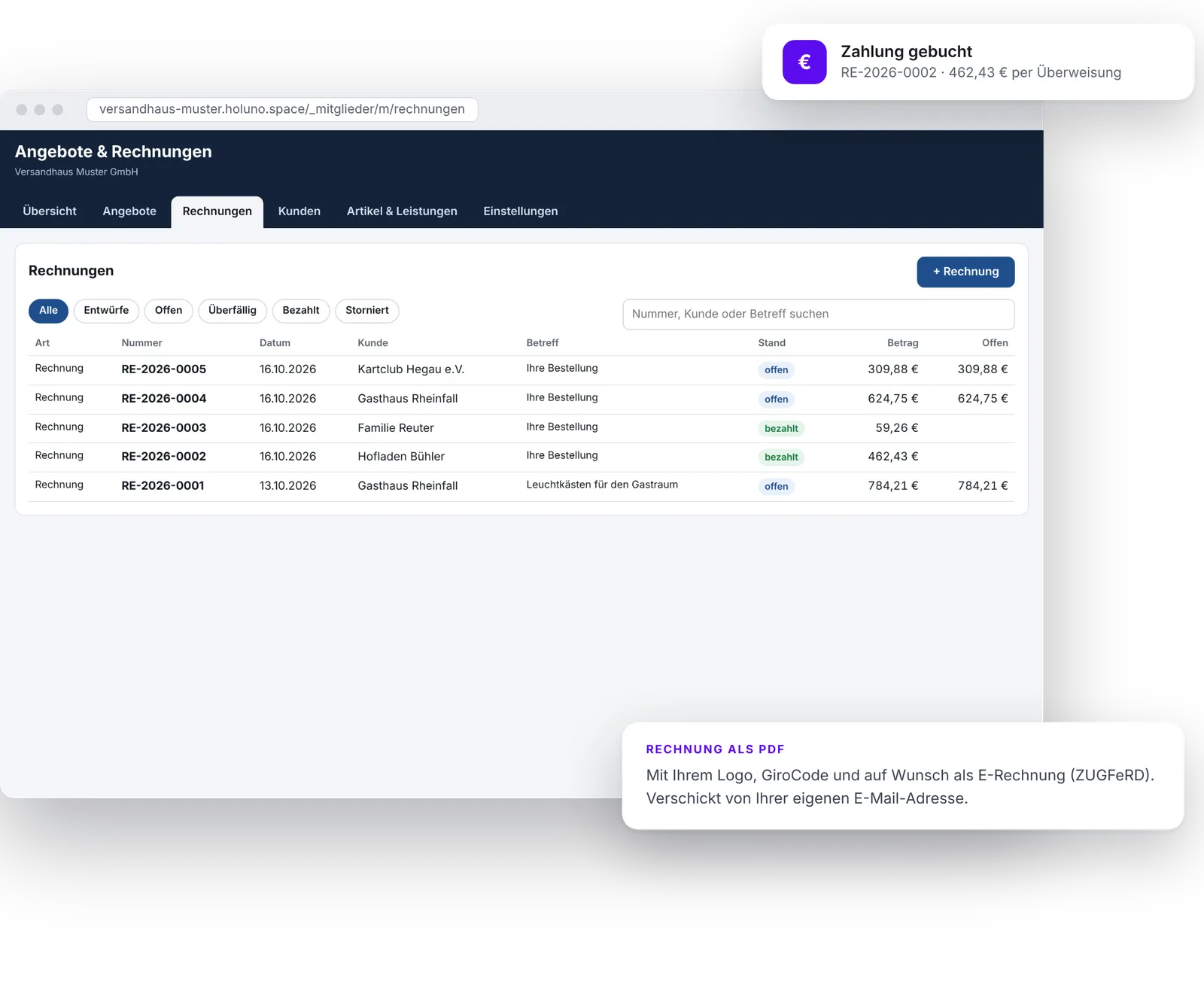The image size is (1204, 1003).
Task: Click the offen badge of RE-2026-0001
Action: click(777, 487)
